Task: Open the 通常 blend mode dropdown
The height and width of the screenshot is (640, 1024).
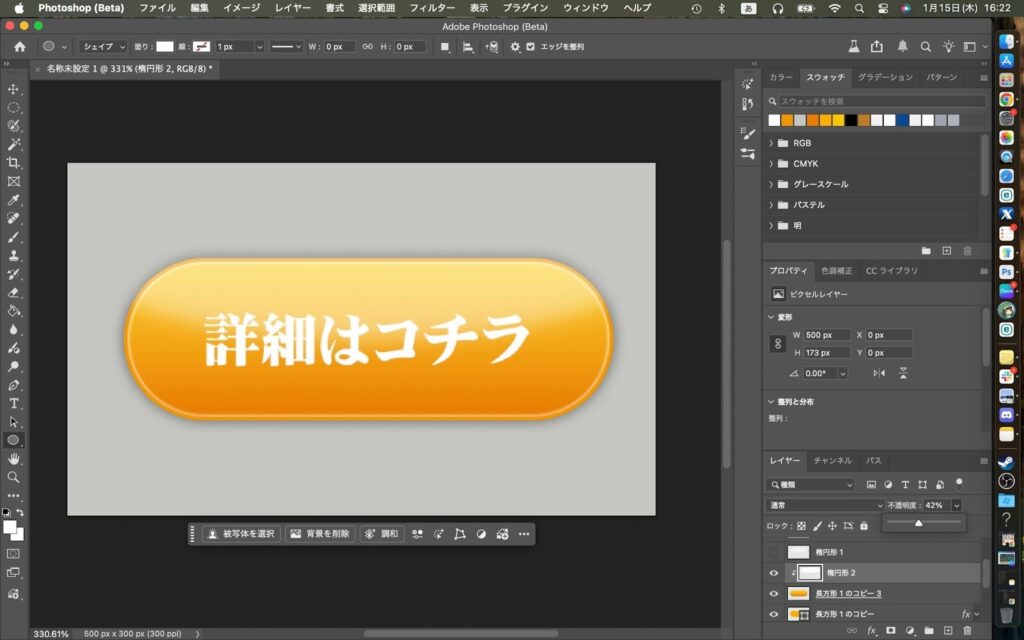Action: click(825, 506)
